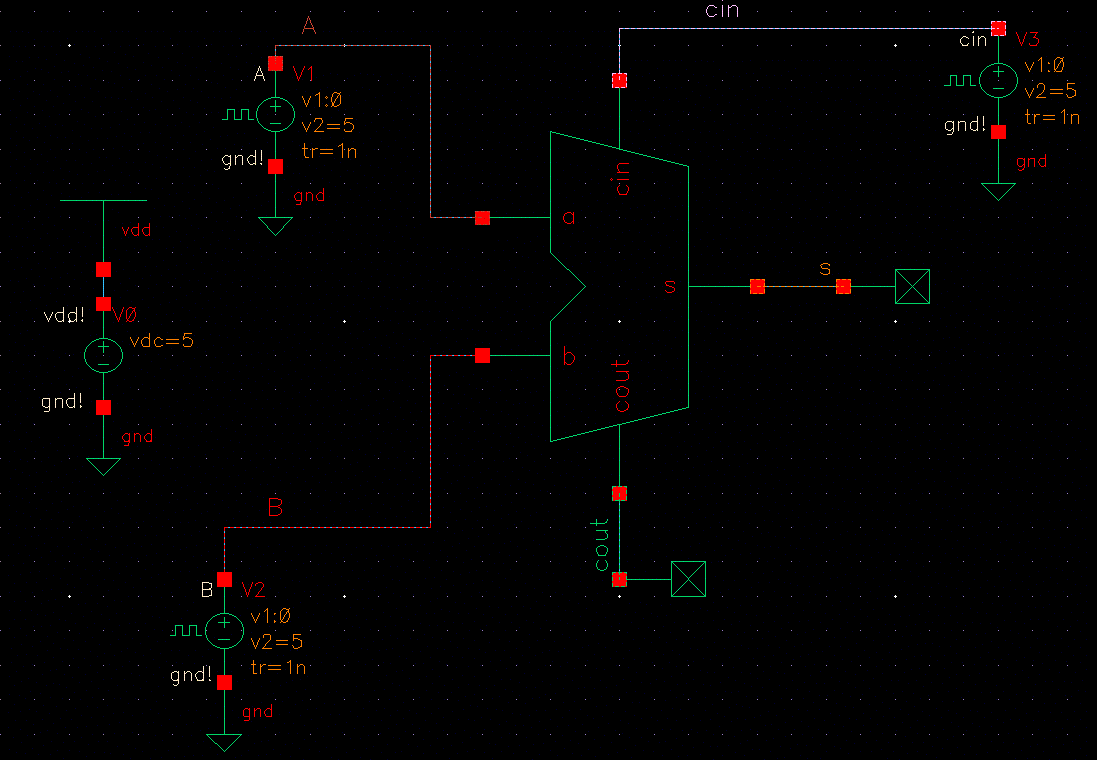This screenshot has height=760, width=1097.
Task: Select the vdd supply rail symbol
Action: (104, 201)
